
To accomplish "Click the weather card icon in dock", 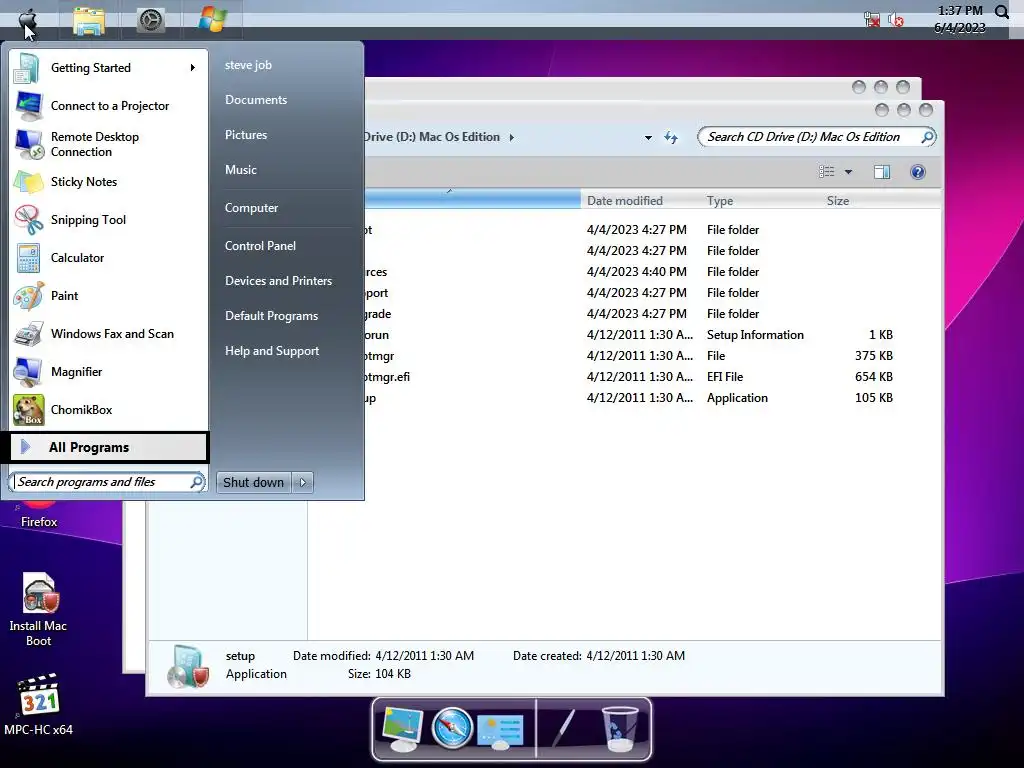I will [x=500, y=731].
